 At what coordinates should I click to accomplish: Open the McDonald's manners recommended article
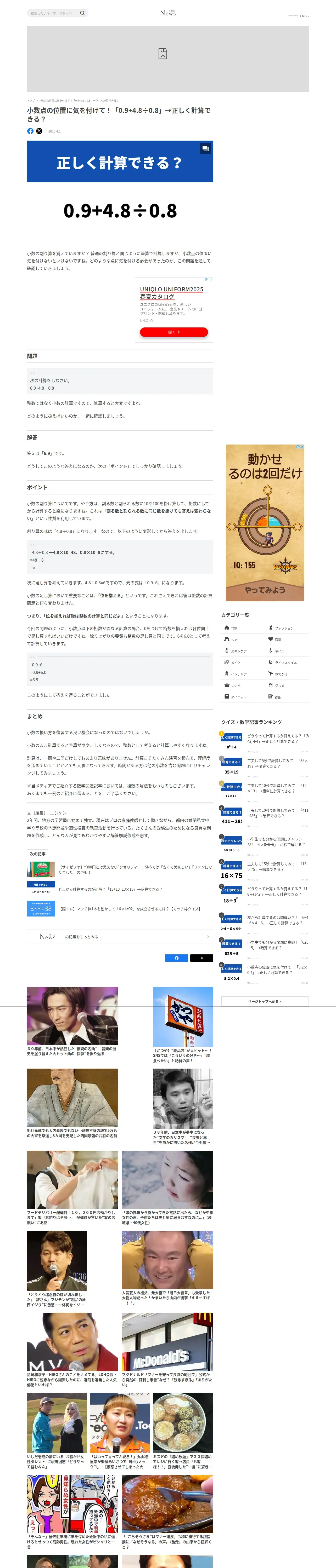pos(168,1350)
